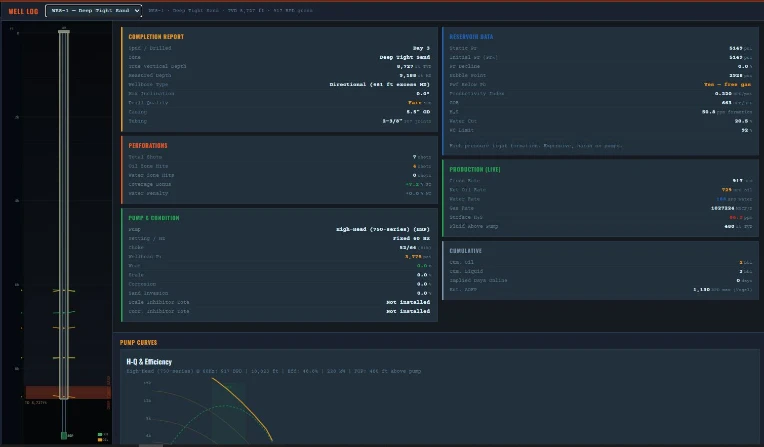The width and height of the screenshot is (764, 447).
Task: Click the RESERVOIR DATA heading
Action: coord(471,37)
